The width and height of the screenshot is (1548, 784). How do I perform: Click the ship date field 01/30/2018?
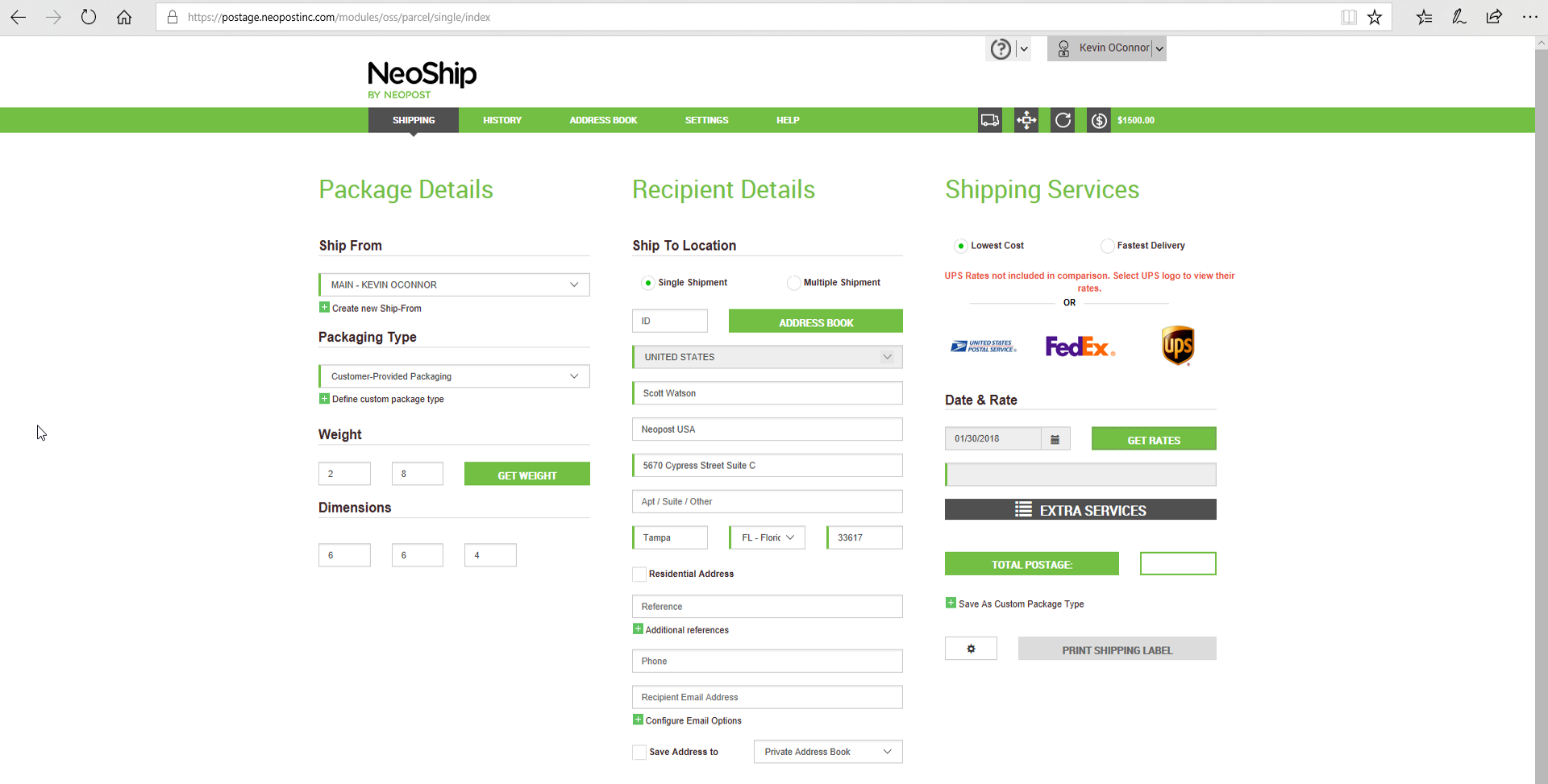993,438
